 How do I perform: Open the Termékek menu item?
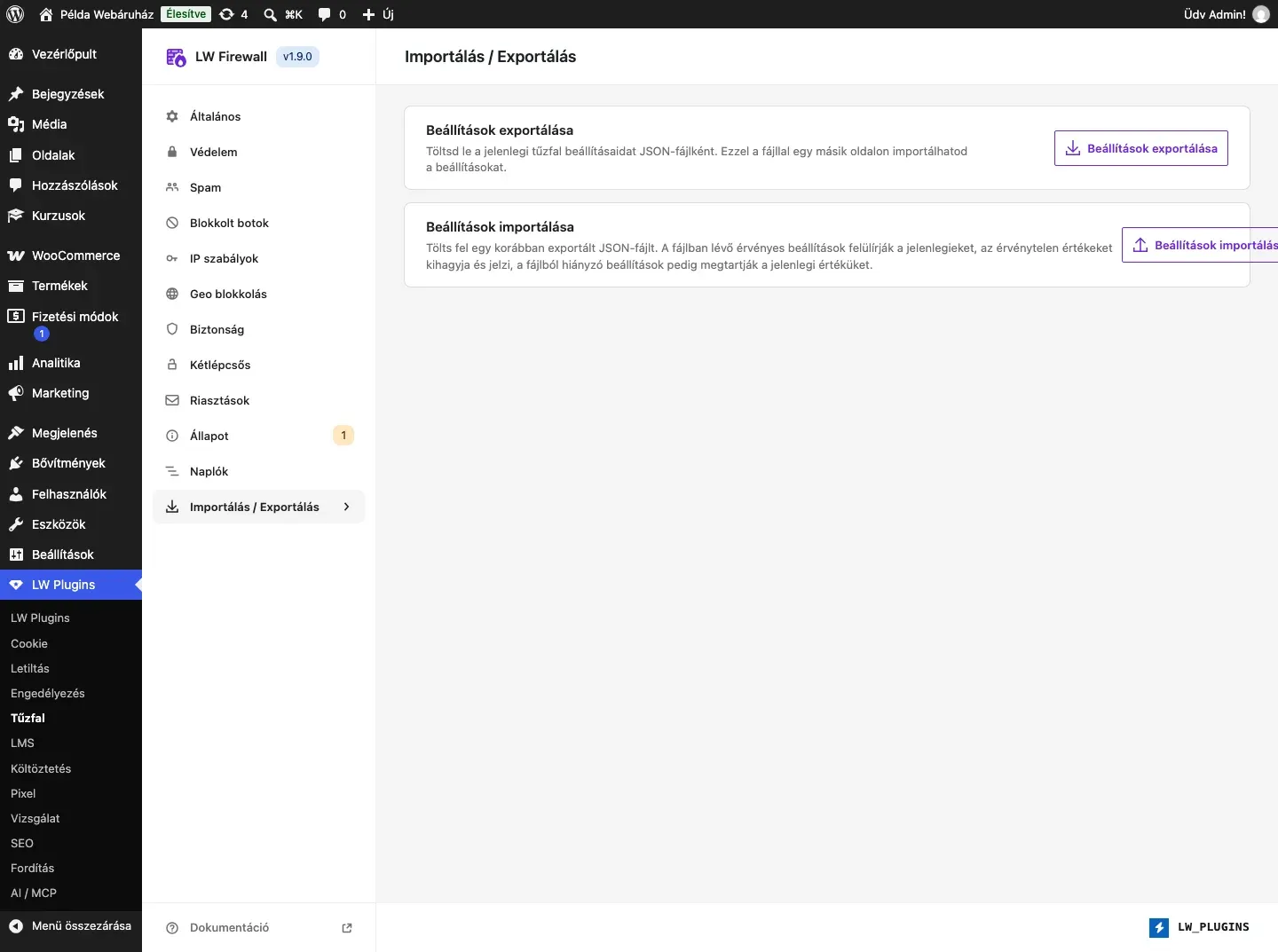(x=71, y=286)
